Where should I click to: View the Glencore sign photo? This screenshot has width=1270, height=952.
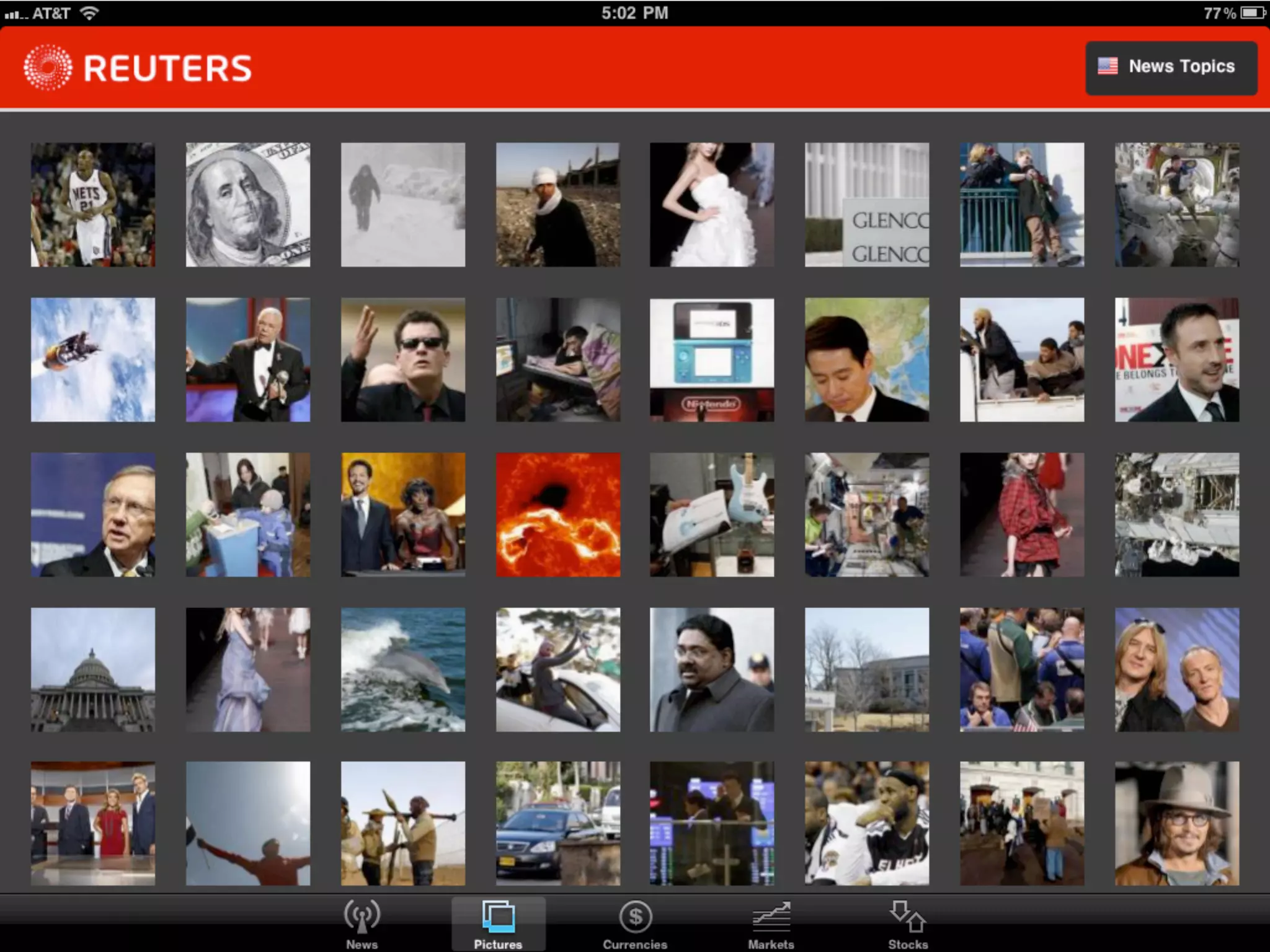(x=867, y=205)
